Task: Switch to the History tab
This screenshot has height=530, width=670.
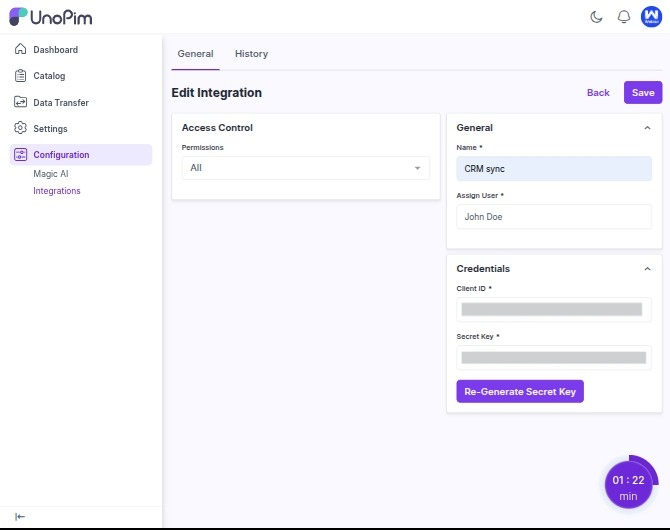Action: 251,54
